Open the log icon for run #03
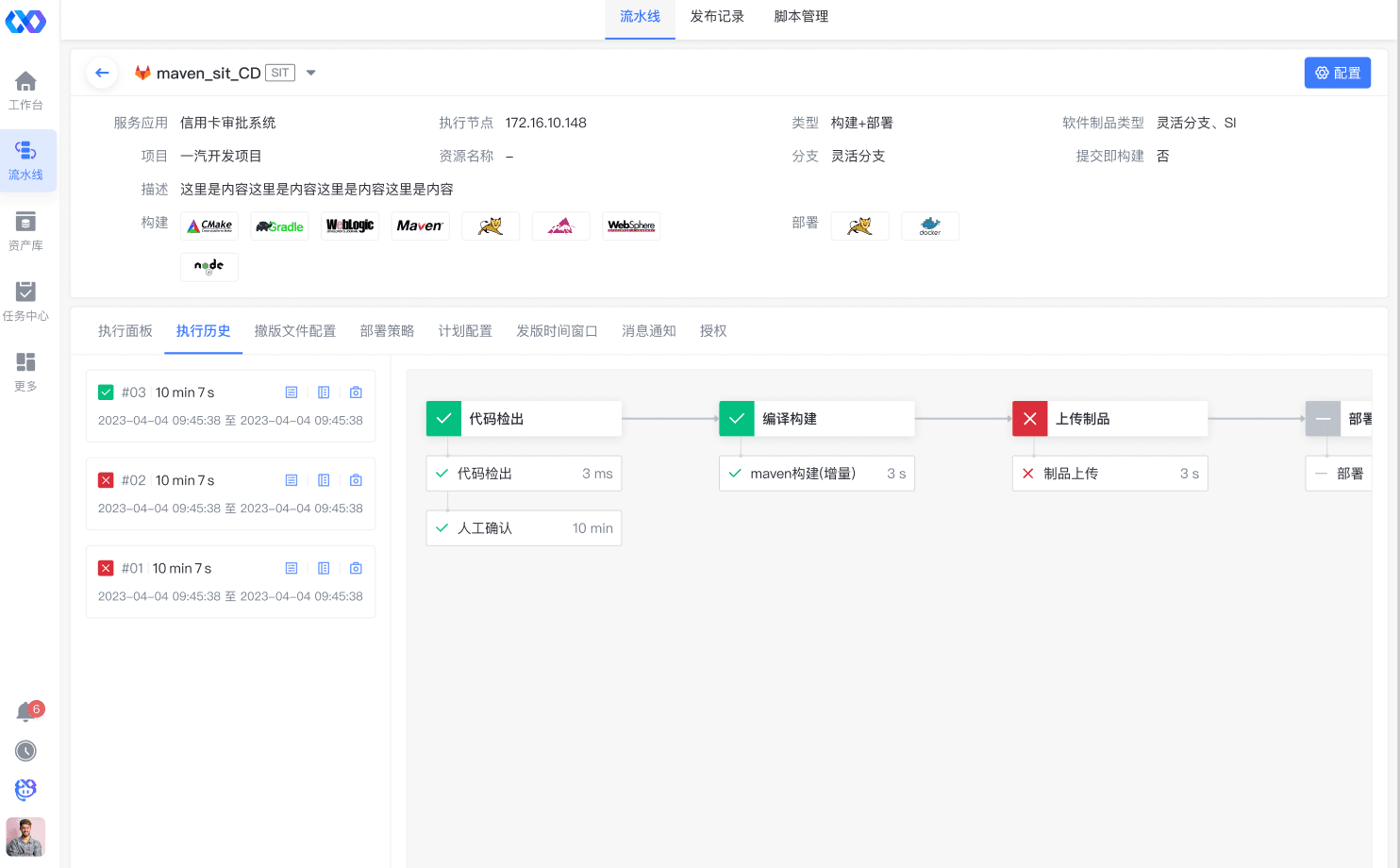This screenshot has height=868, width=1400. 292,392
